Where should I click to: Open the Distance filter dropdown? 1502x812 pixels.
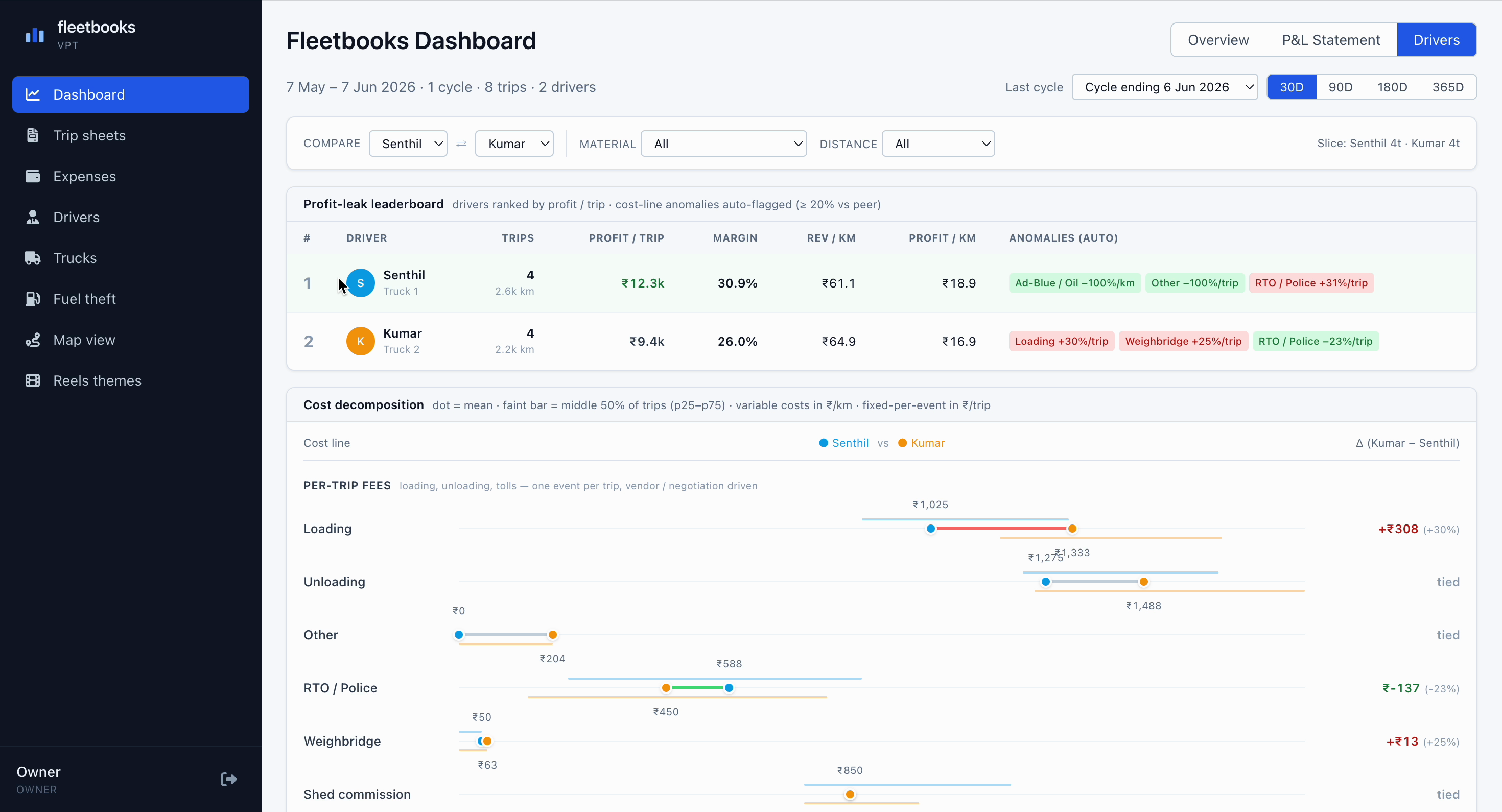(x=938, y=144)
